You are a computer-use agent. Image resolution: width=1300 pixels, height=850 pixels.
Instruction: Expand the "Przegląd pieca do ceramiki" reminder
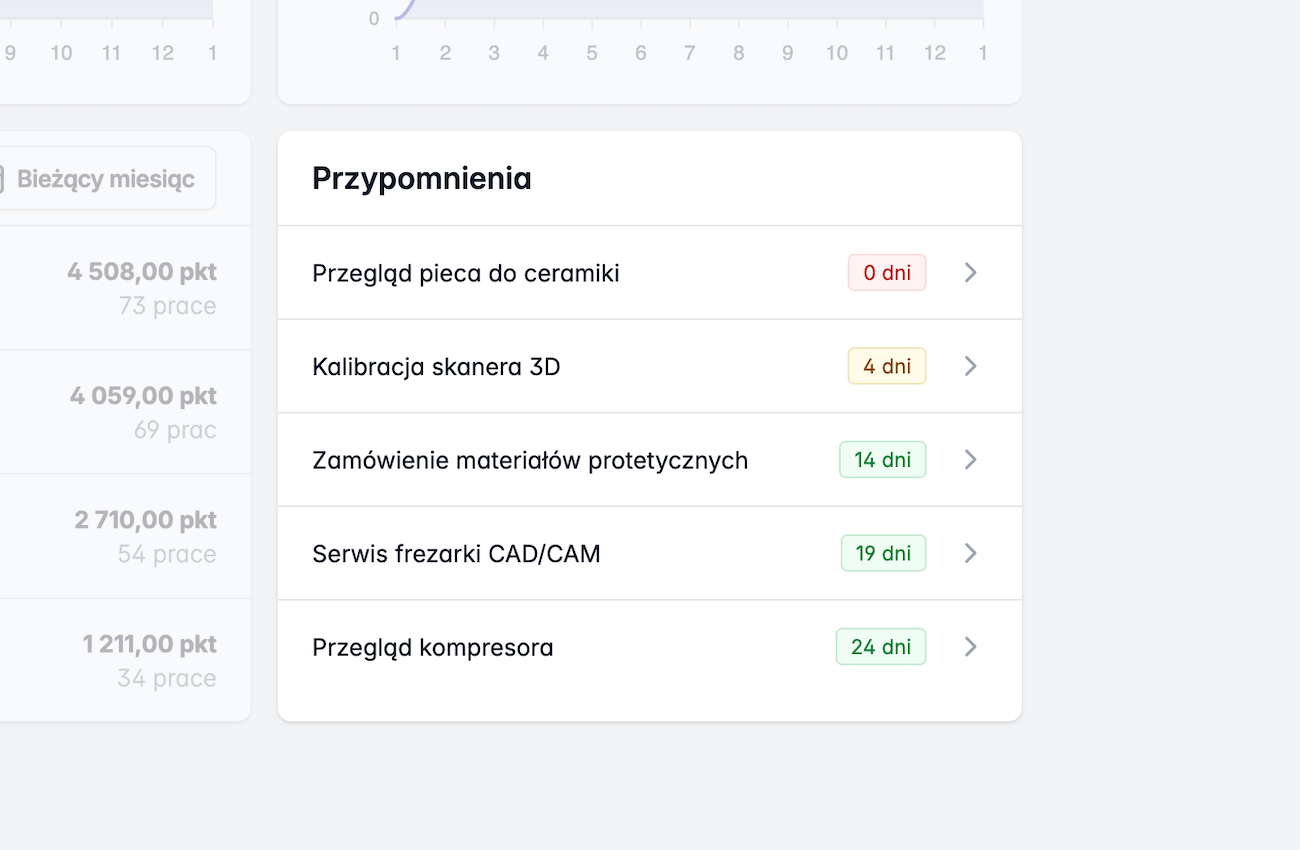(x=969, y=272)
